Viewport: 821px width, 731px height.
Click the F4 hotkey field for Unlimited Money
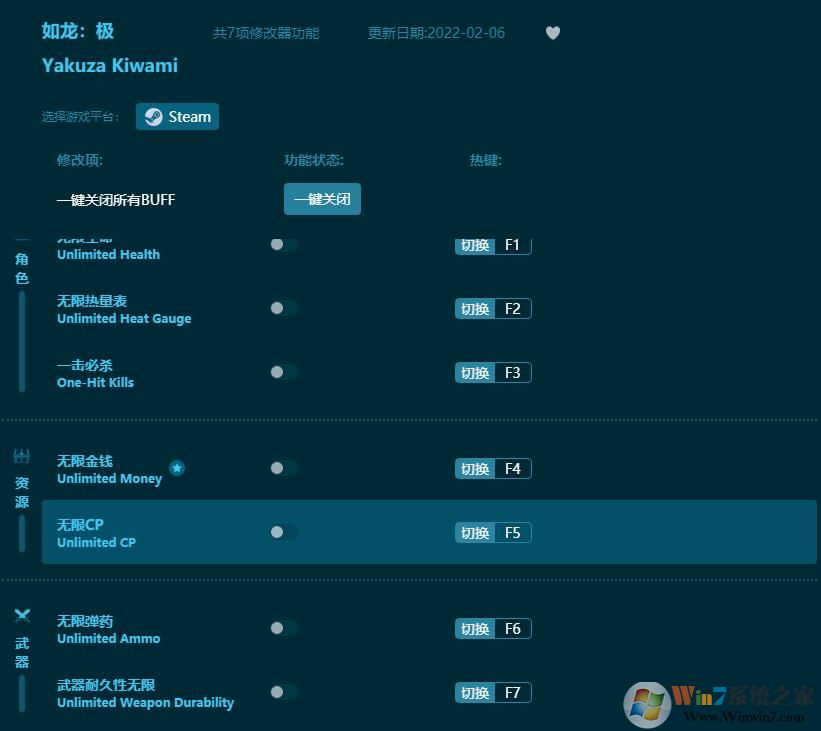click(512, 468)
